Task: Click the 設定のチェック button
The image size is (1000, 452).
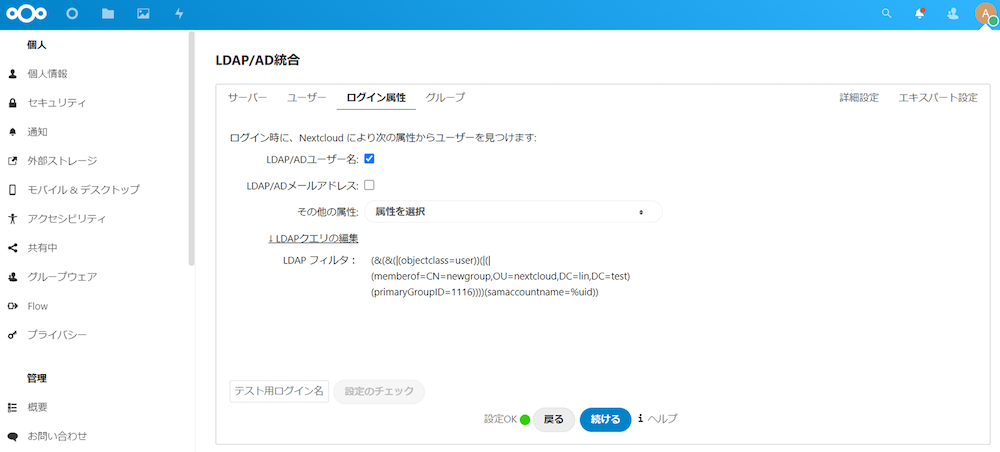Action: tap(379, 391)
